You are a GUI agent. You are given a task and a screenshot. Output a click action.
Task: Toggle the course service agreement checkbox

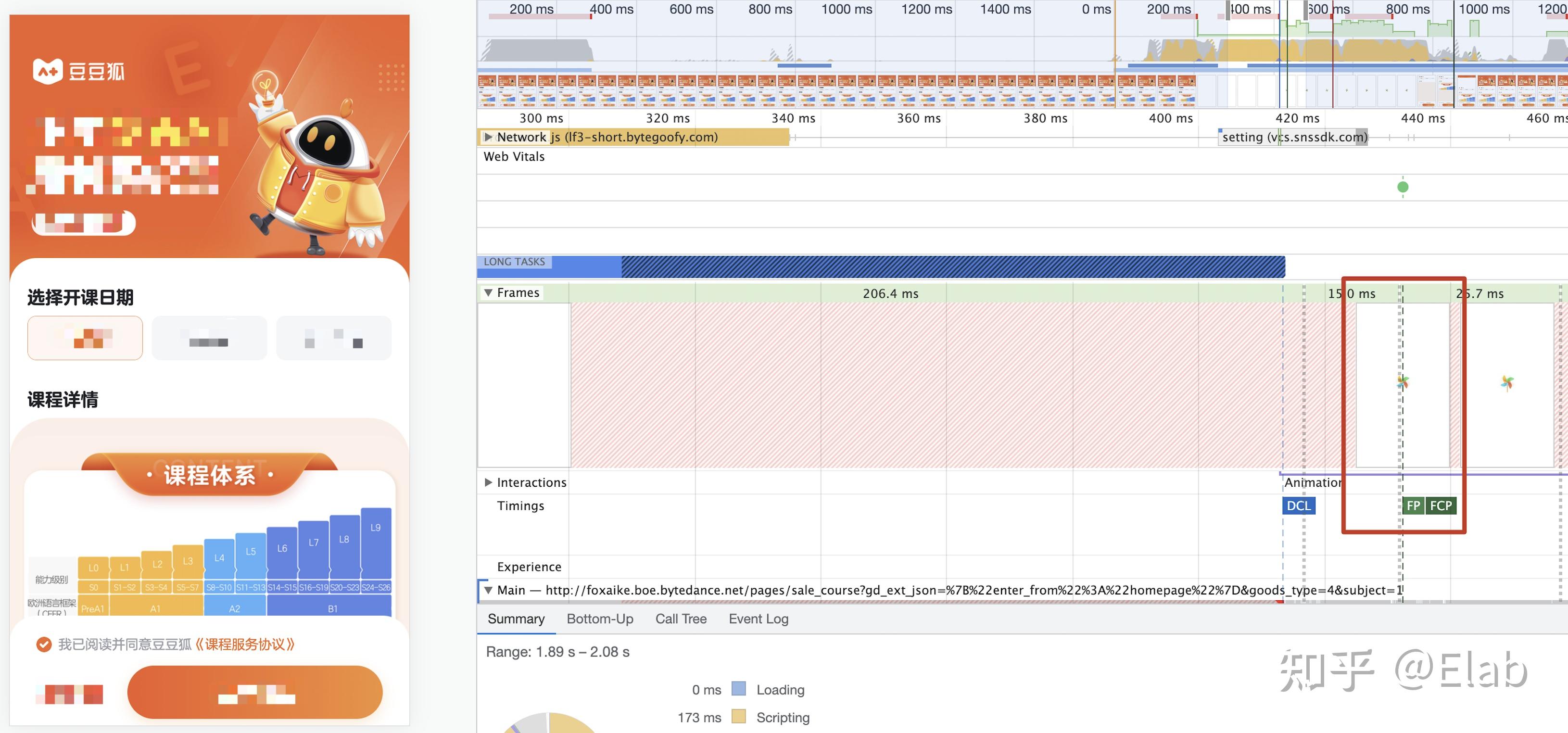44,644
